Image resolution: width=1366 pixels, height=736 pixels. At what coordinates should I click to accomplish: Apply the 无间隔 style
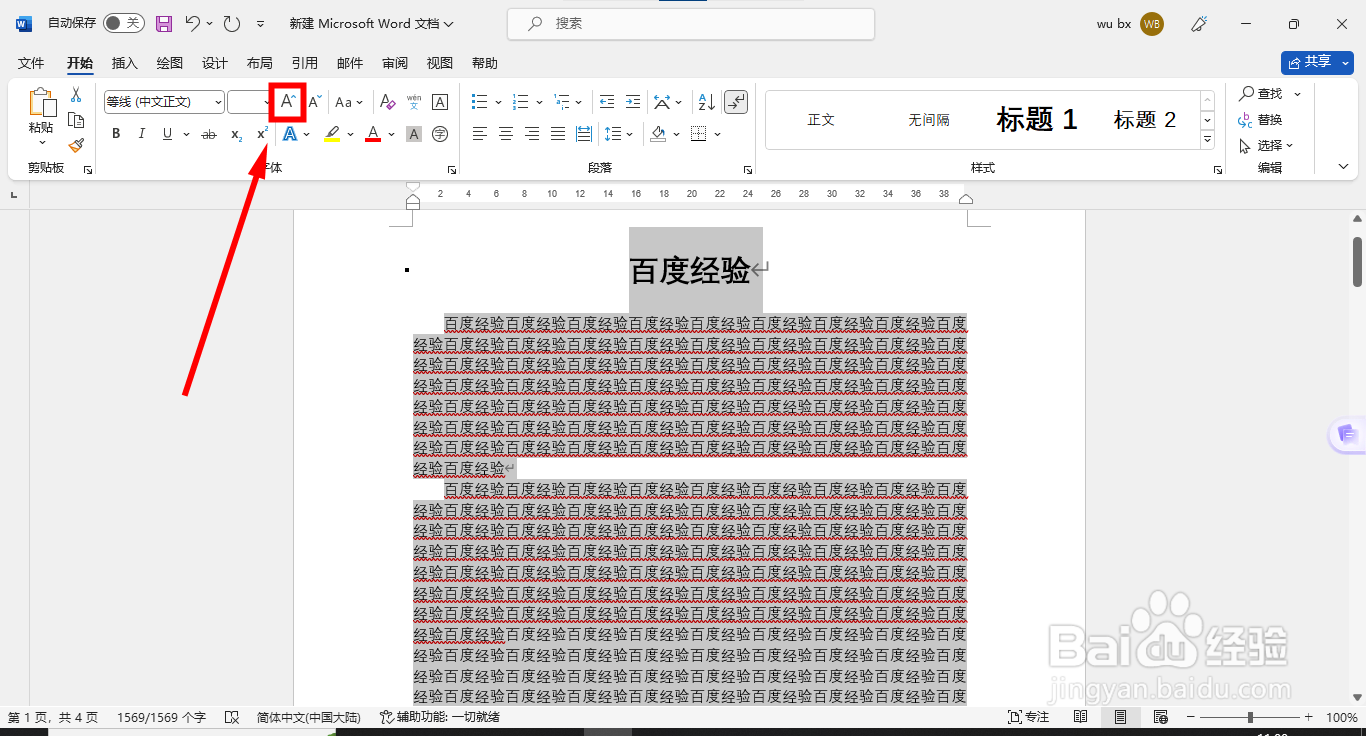point(929,120)
